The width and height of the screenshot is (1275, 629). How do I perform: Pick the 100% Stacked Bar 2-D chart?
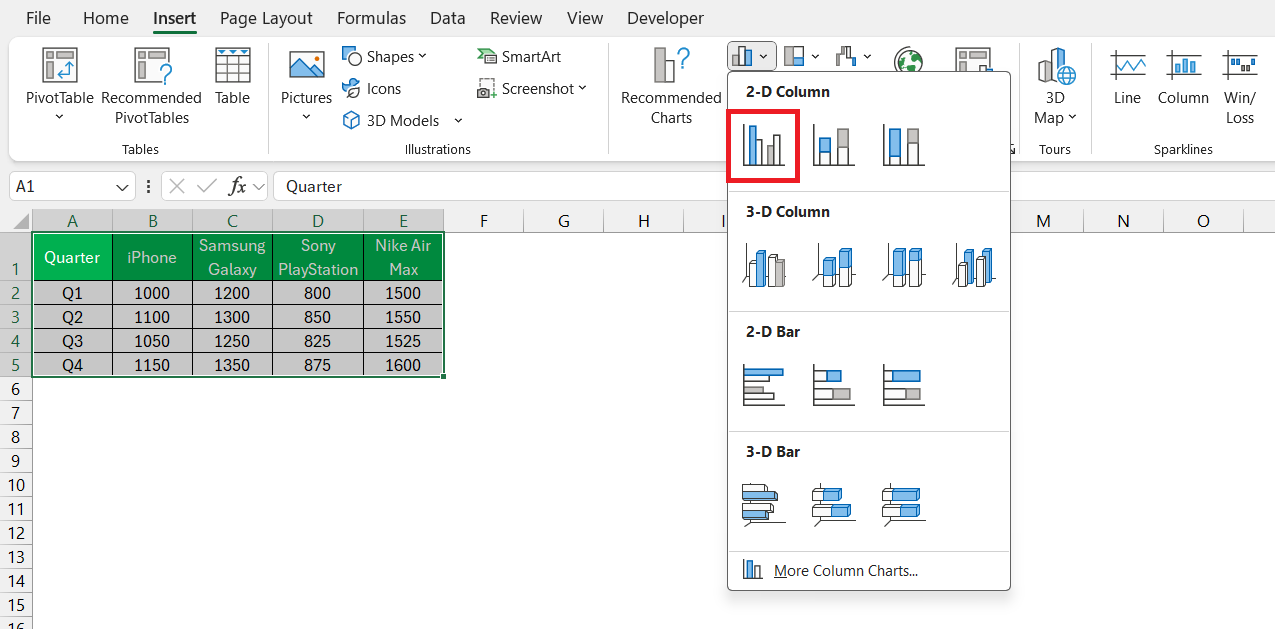click(x=903, y=386)
